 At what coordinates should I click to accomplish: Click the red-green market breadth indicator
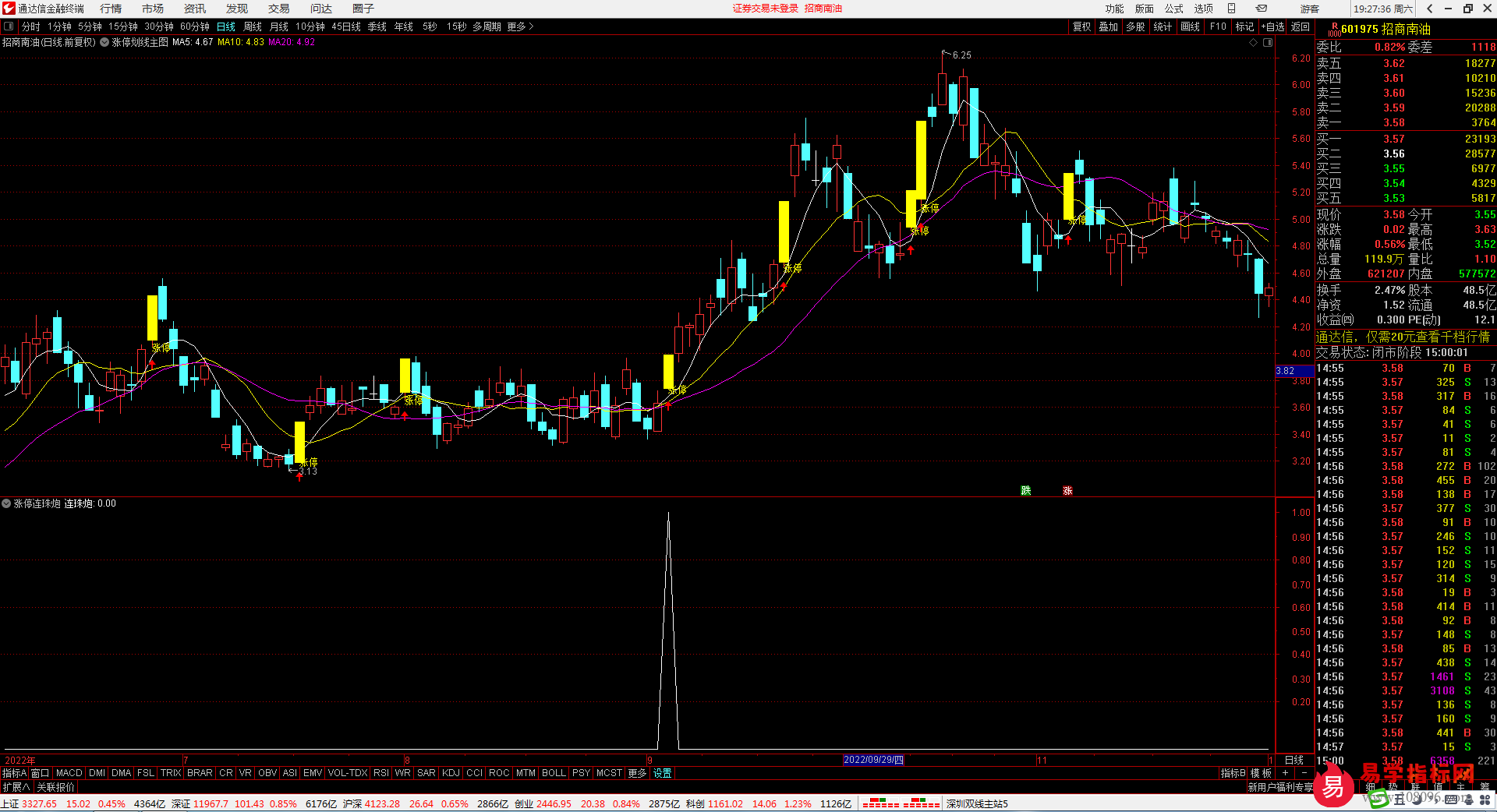pos(901,803)
